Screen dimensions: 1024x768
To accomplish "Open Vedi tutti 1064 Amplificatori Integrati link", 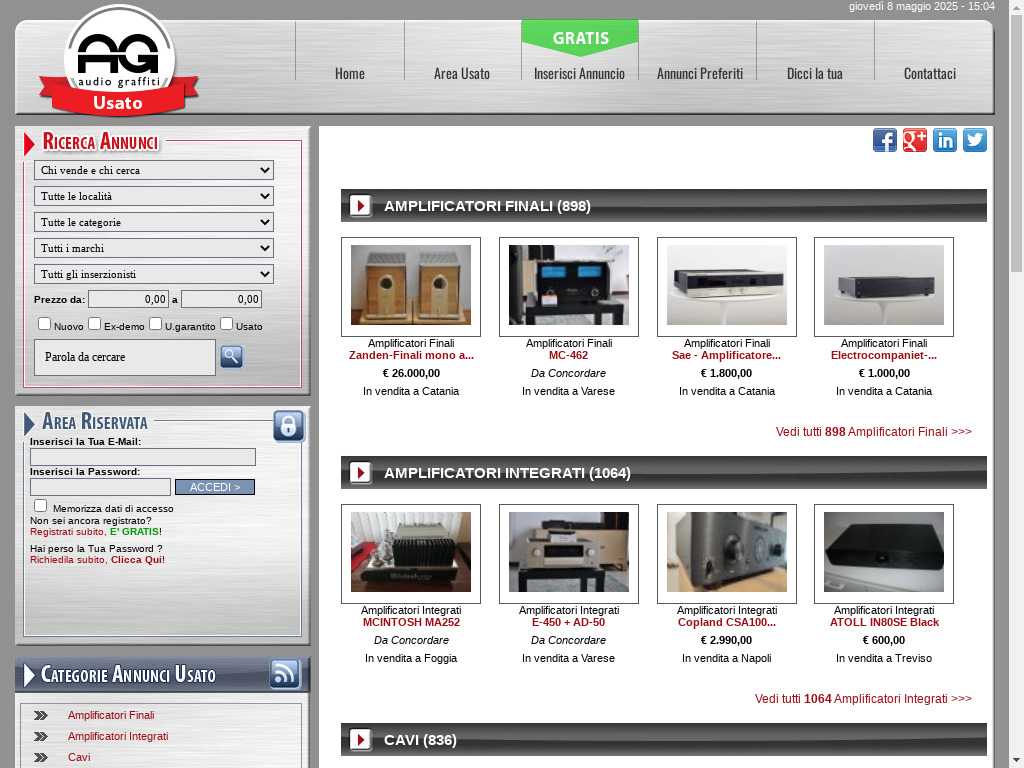I will coord(863,699).
